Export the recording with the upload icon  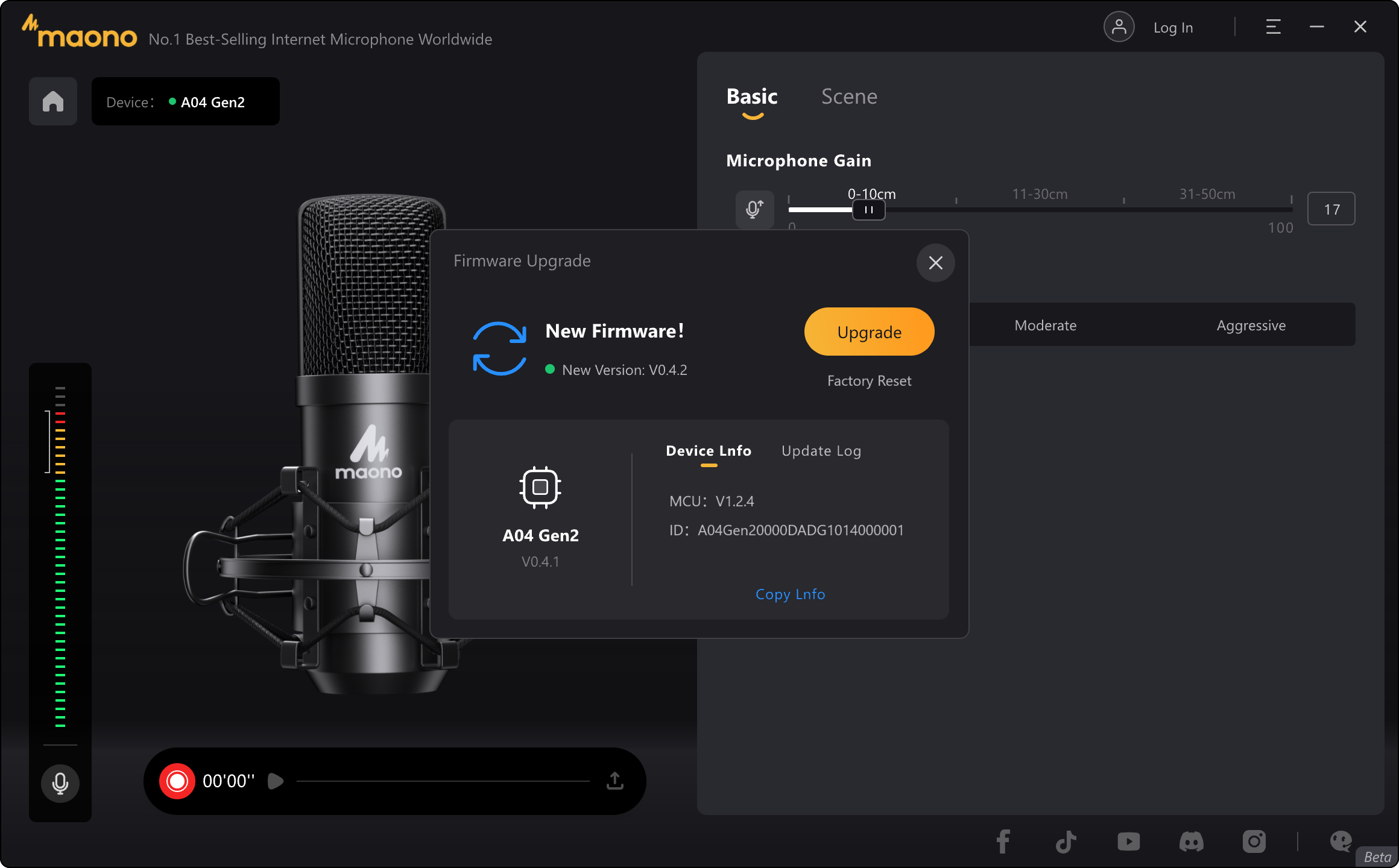(x=614, y=781)
